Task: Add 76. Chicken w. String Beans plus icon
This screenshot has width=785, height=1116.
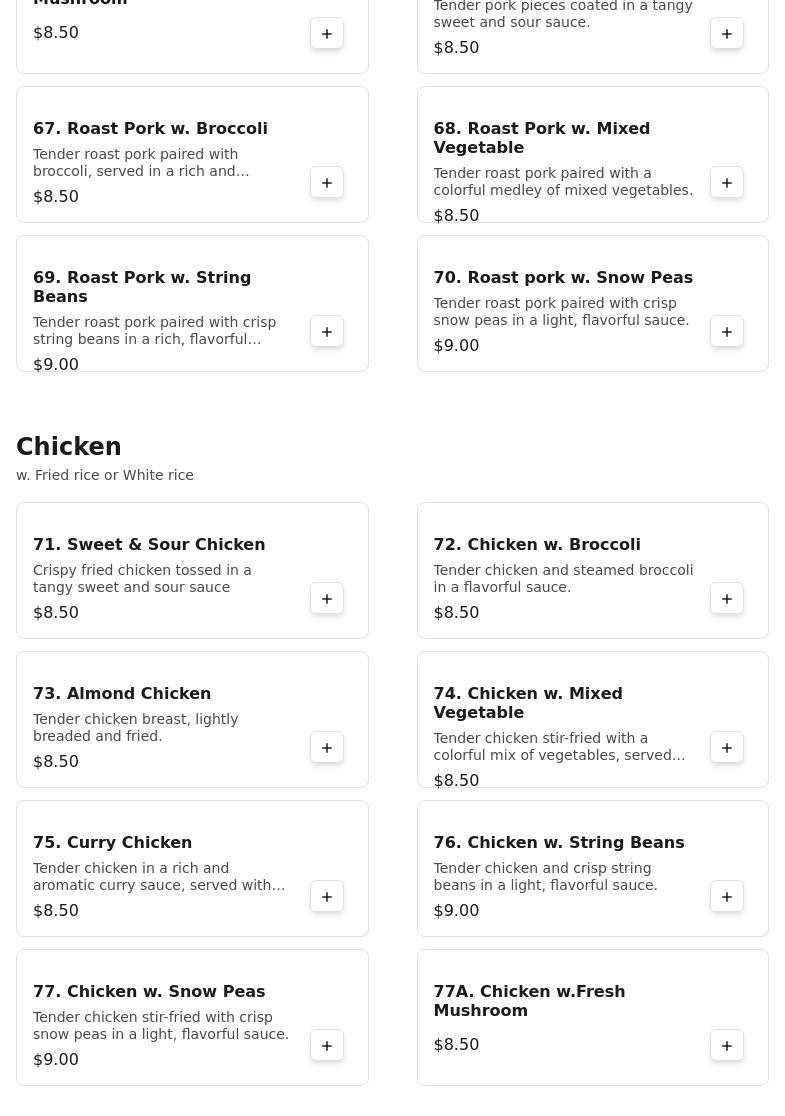Action: (x=727, y=897)
